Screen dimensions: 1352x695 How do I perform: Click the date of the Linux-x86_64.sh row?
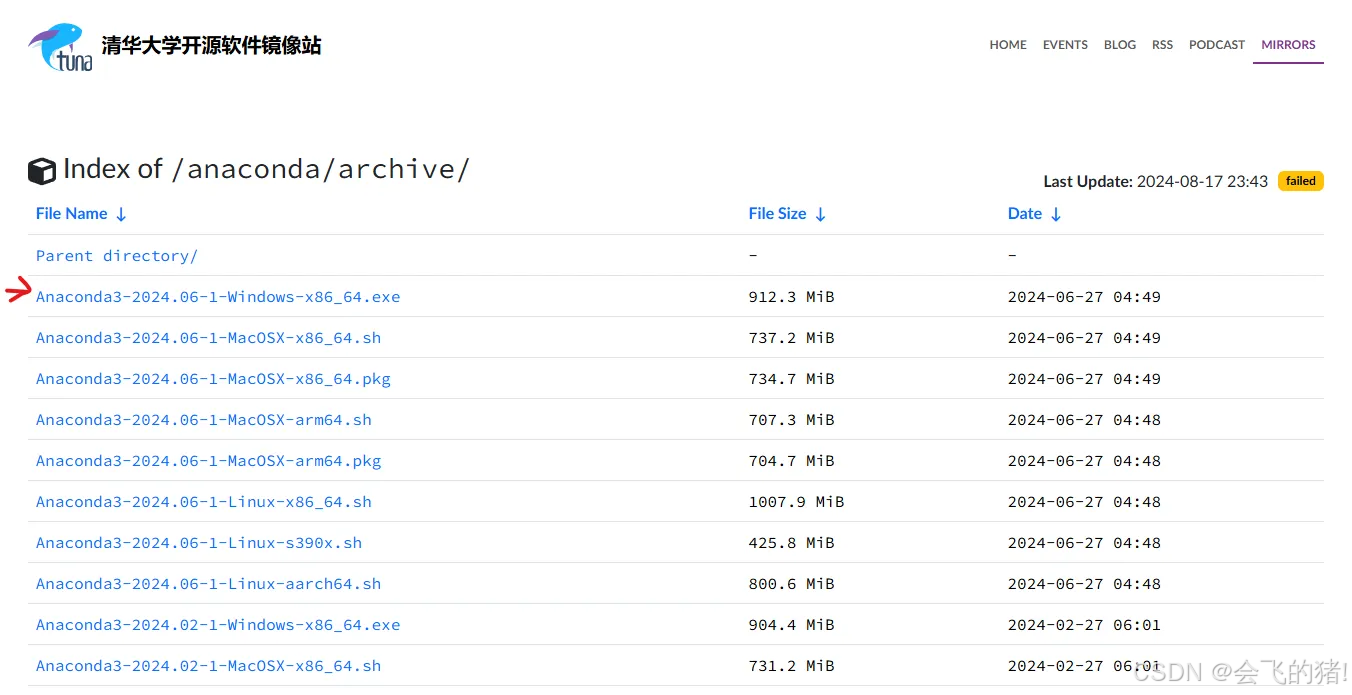pos(1084,502)
